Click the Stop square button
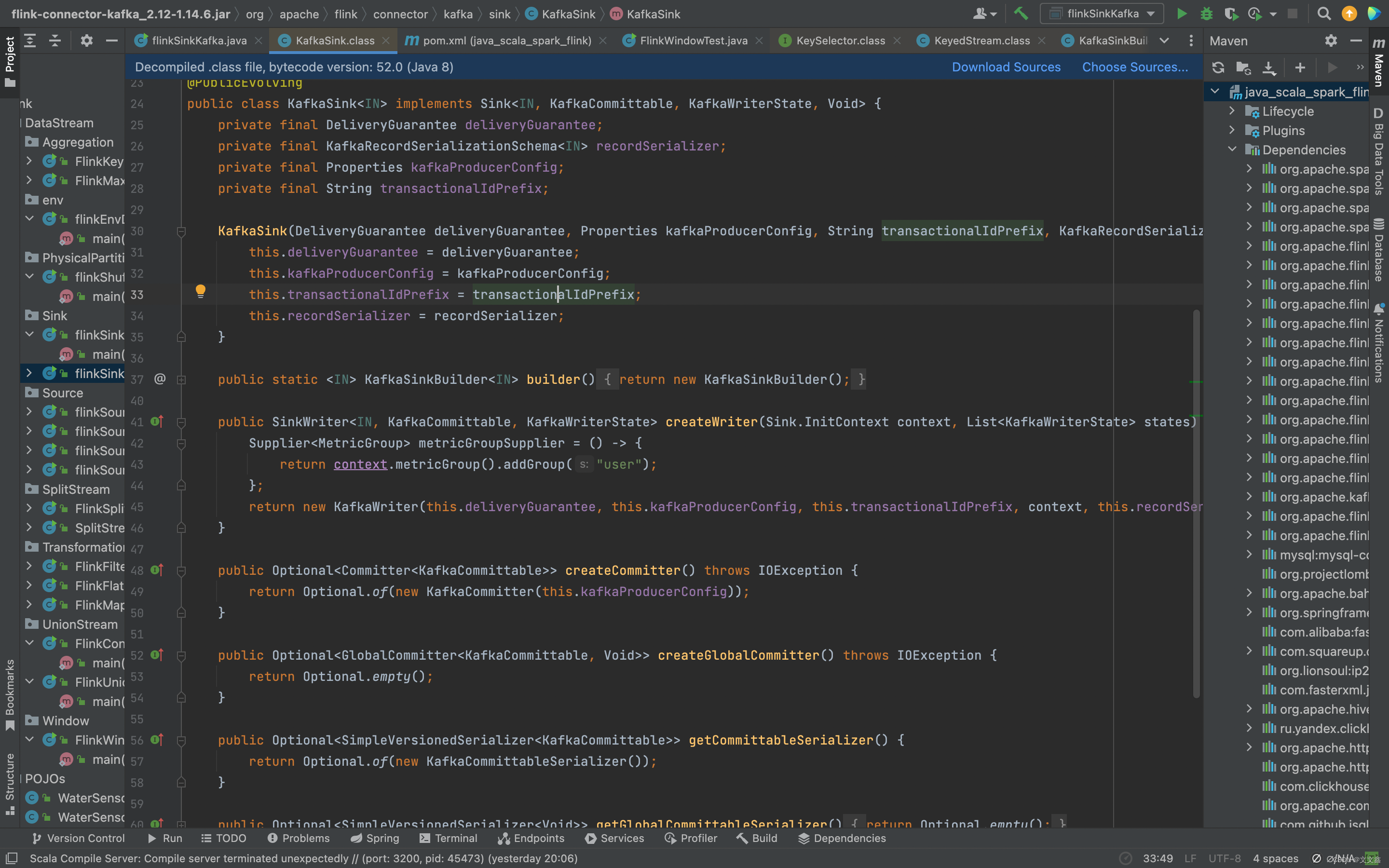The height and width of the screenshot is (868, 1389). click(x=1292, y=14)
